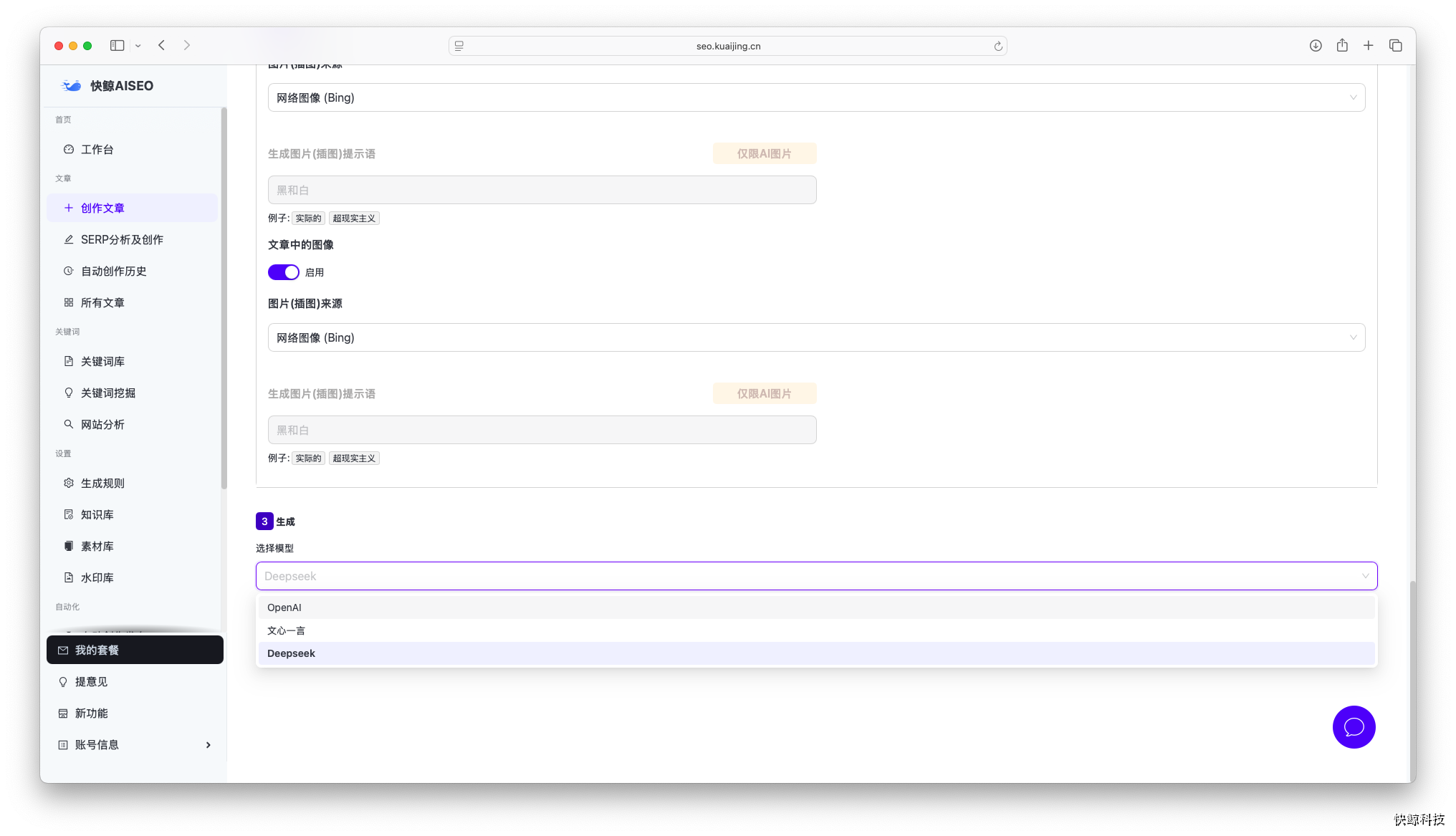Screen dimensions: 1456x836
Task: Open 生成规则 in the sidebar
Action: (132, 483)
